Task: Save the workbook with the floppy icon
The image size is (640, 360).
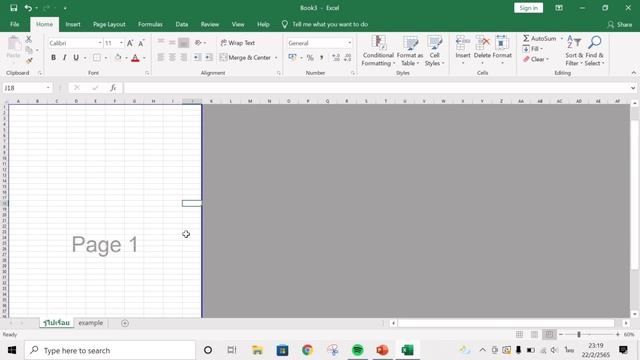Action: tap(13, 8)
